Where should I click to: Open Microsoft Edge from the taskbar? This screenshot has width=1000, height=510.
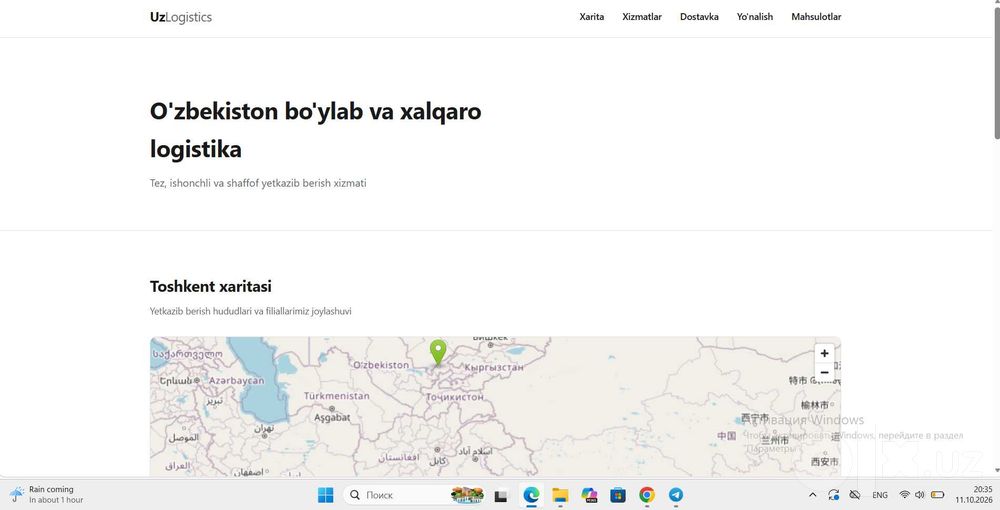click(531, 495)
